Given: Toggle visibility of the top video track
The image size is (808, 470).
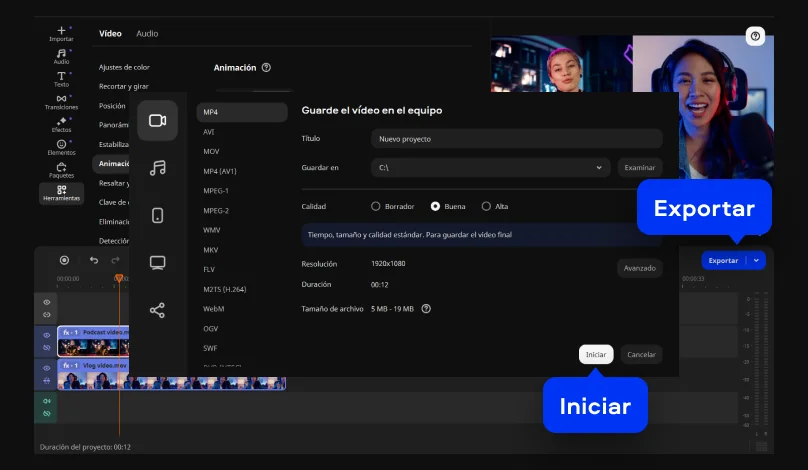Looking at the screenshot, I should [46, 301].
